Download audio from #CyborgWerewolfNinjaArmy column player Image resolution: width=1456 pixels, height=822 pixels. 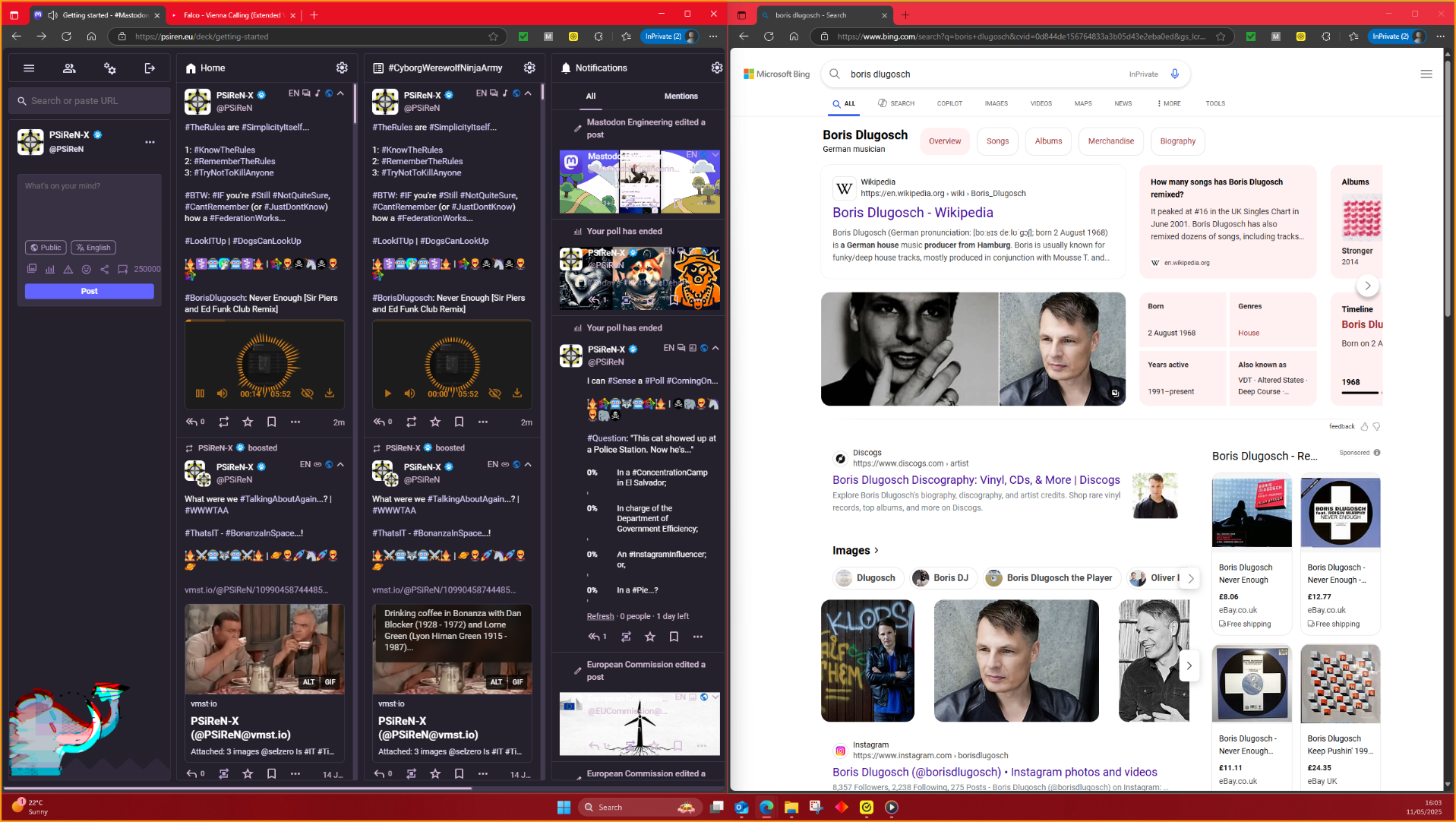tap(517, 394)
